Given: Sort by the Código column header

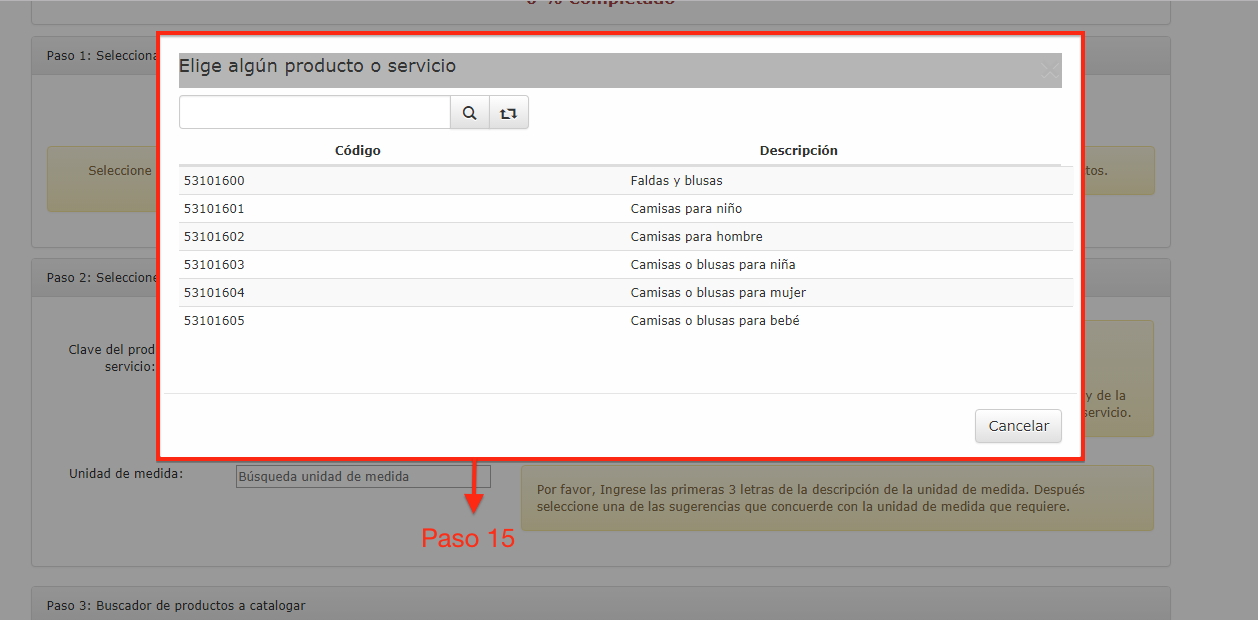Looking at the screenshot, I should point(357,151).
